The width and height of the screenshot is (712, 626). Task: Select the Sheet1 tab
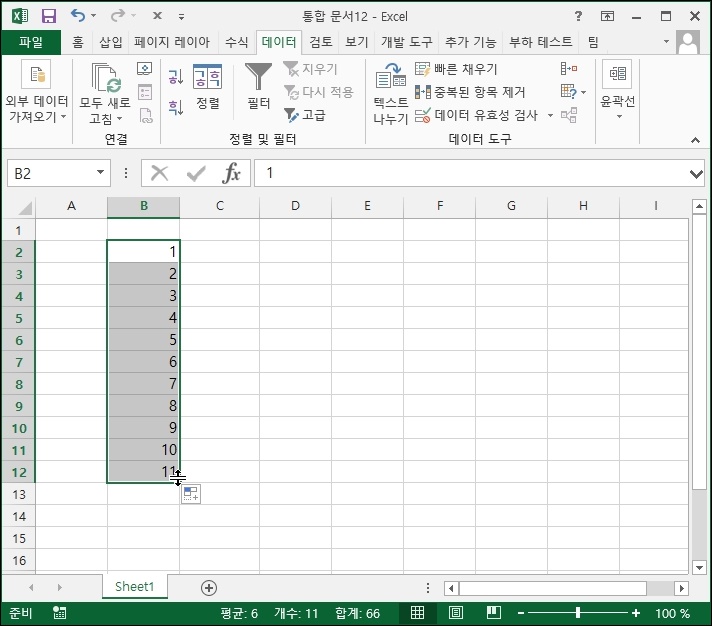click(134, 587)
